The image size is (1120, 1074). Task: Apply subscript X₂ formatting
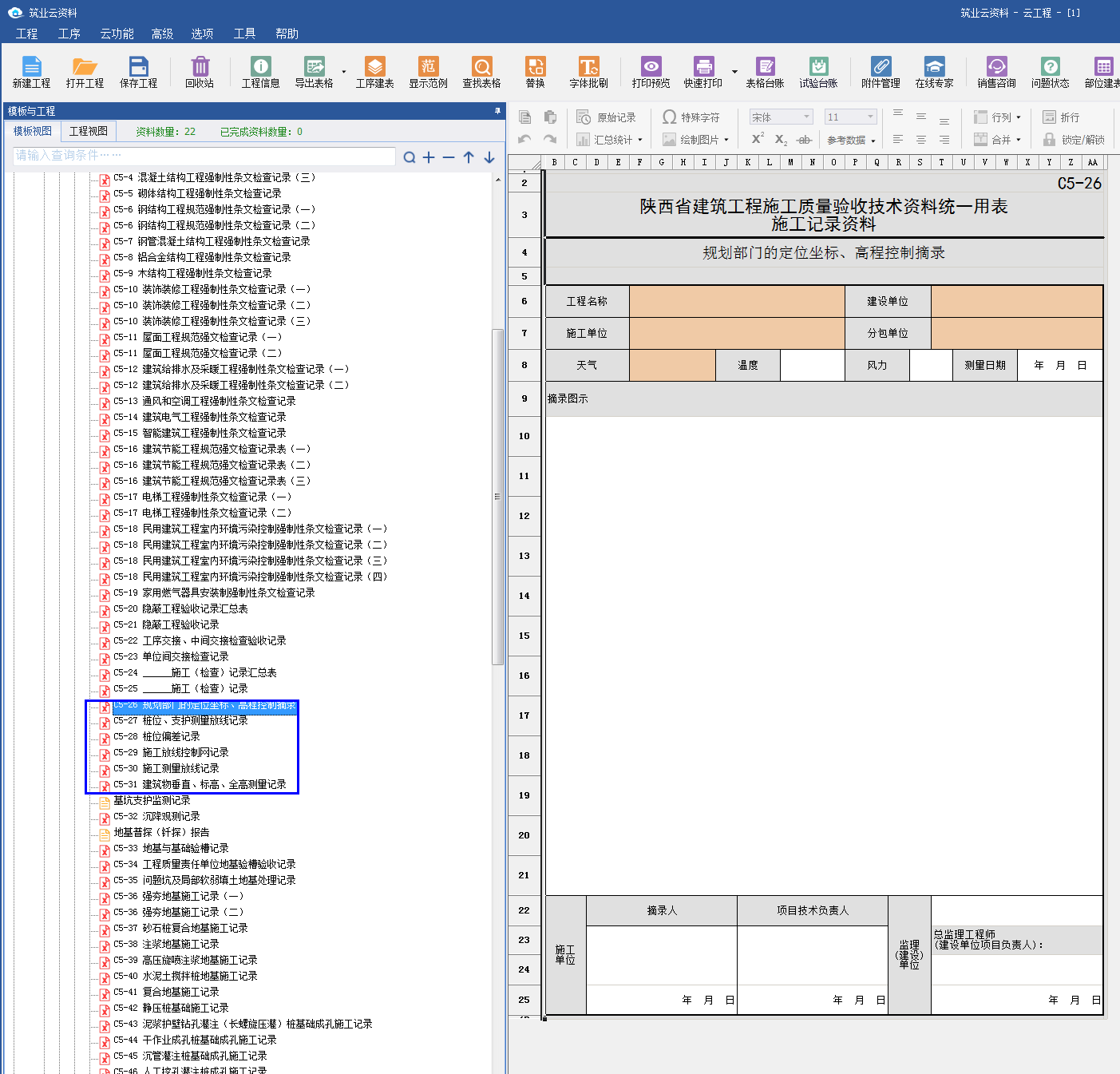tap(782, 140)
